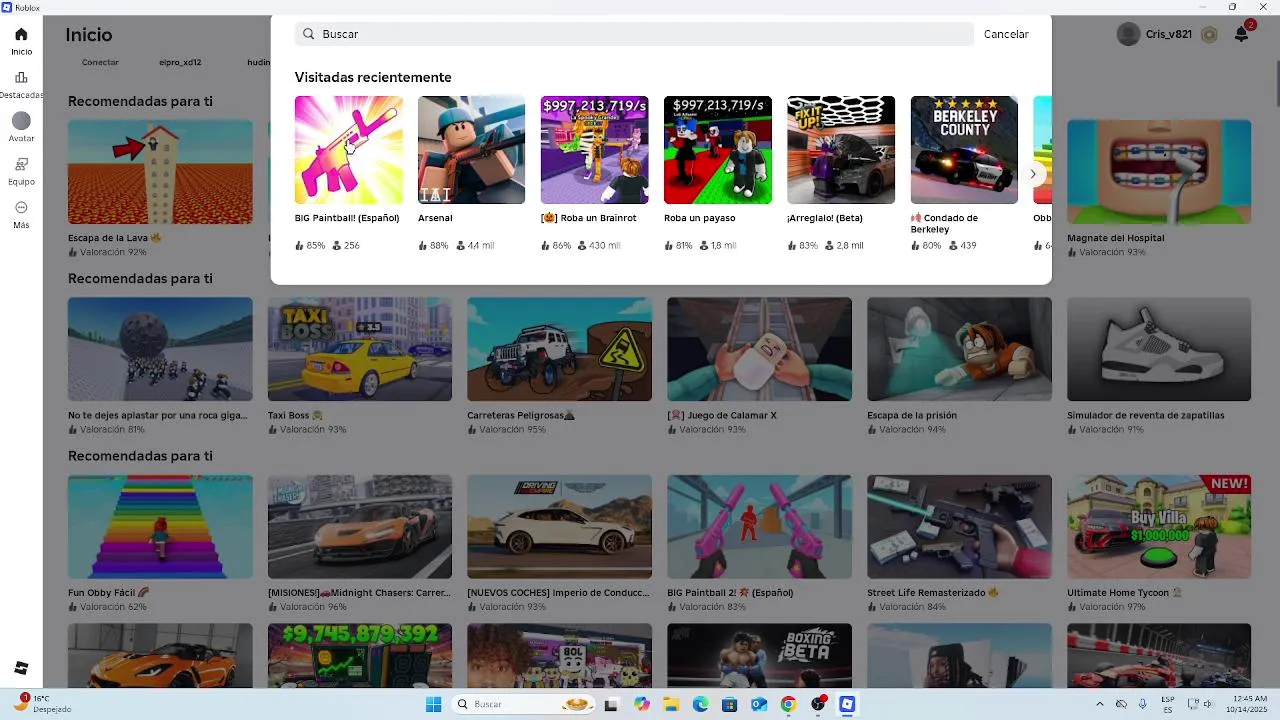Open Task View from the taskbar

tap(611, 704)
